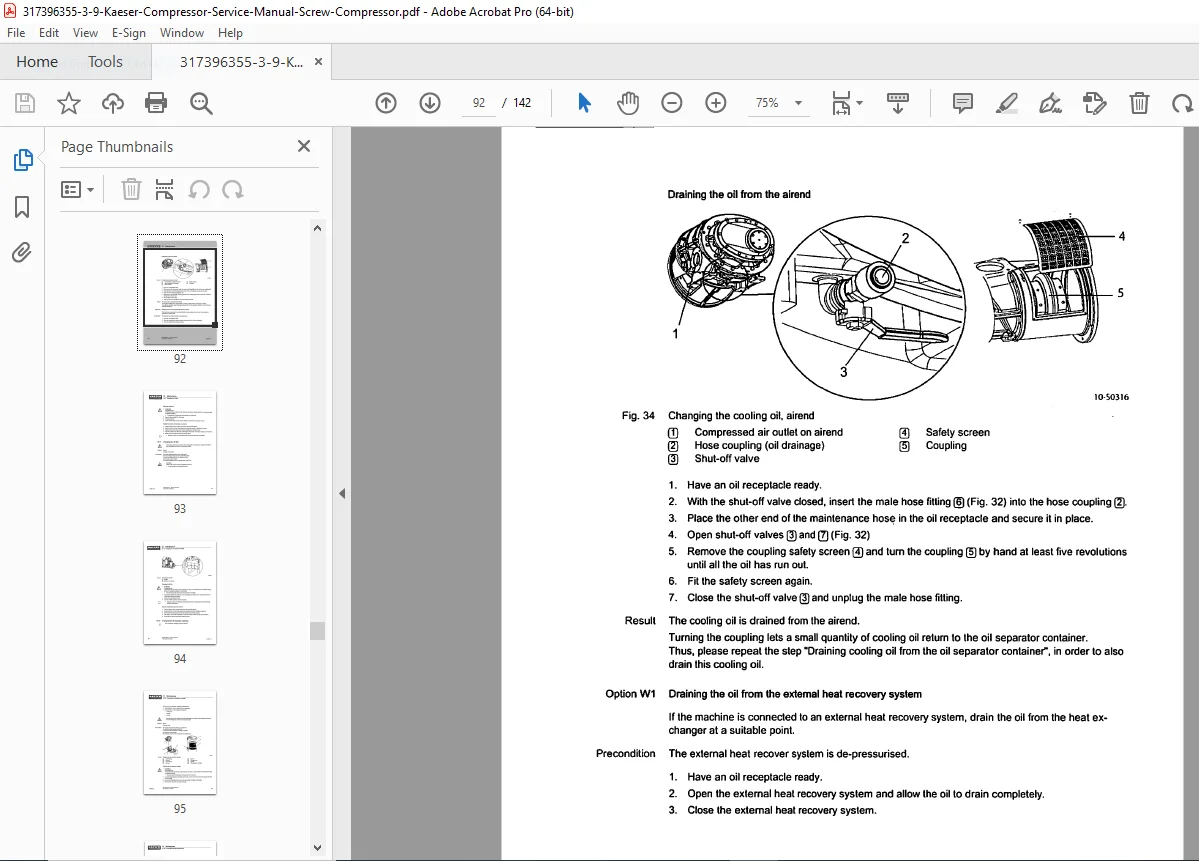Select the 317396355-3-9-K... document tab
Screen dimensions: 1199x861
(x=241, y=62)
